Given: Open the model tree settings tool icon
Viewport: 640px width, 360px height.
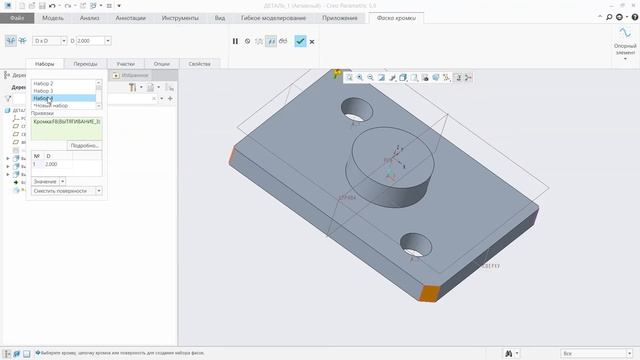Looking at the screenshot, I should [132, 87].
